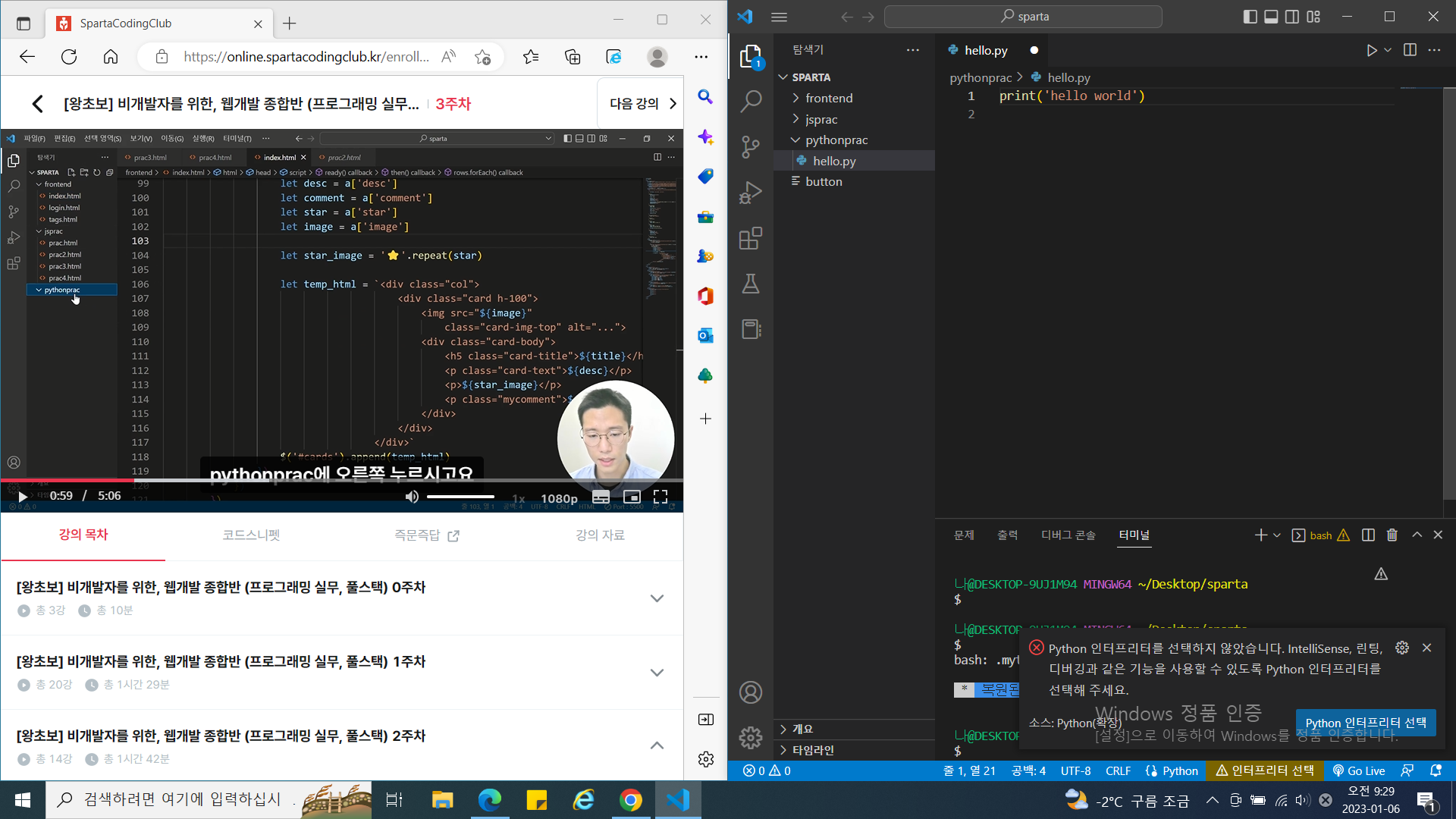Click 인터프리터 선택 in the status bar
1456x819 pixels.
[x=1265, y=770]
